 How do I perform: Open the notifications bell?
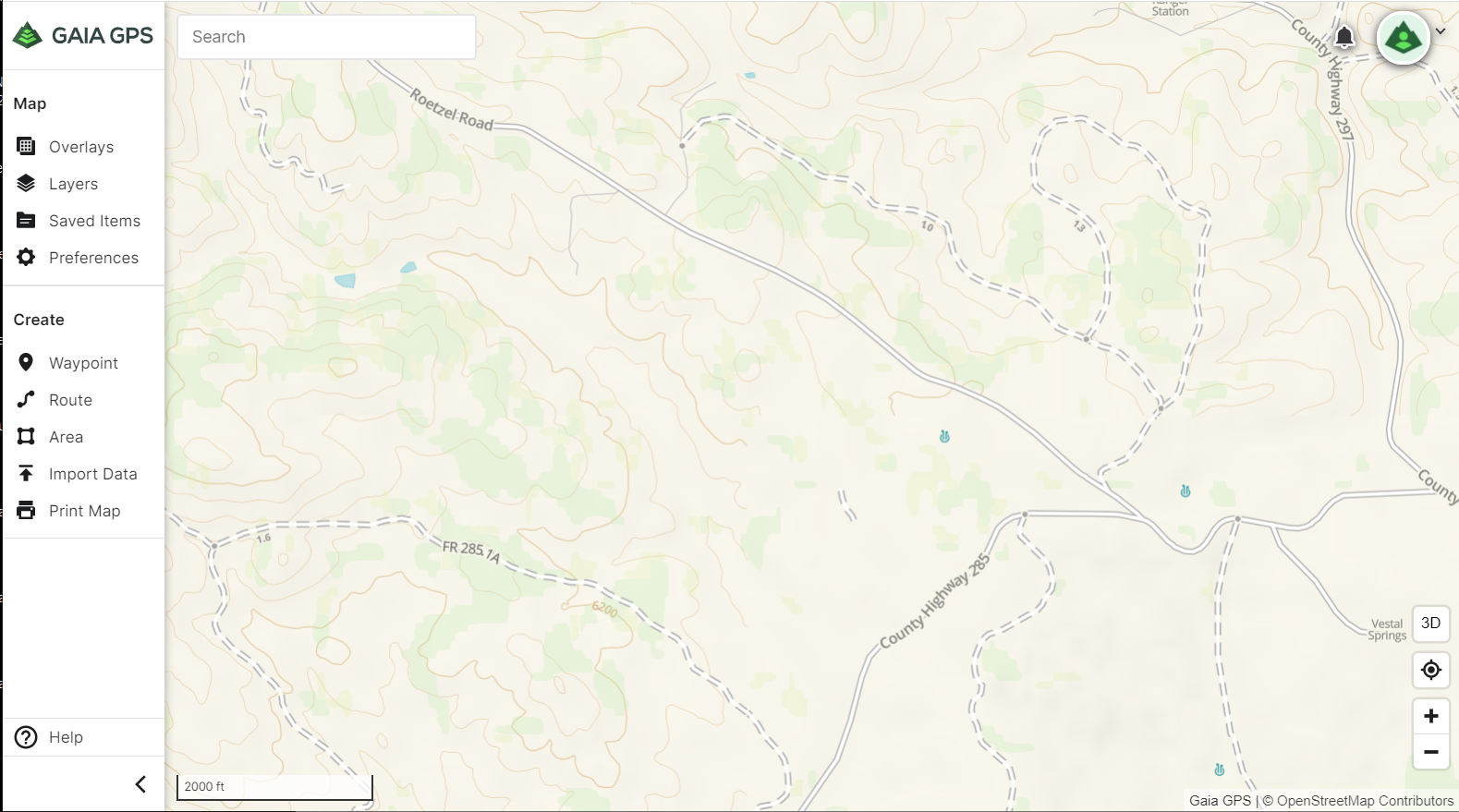1344,37
